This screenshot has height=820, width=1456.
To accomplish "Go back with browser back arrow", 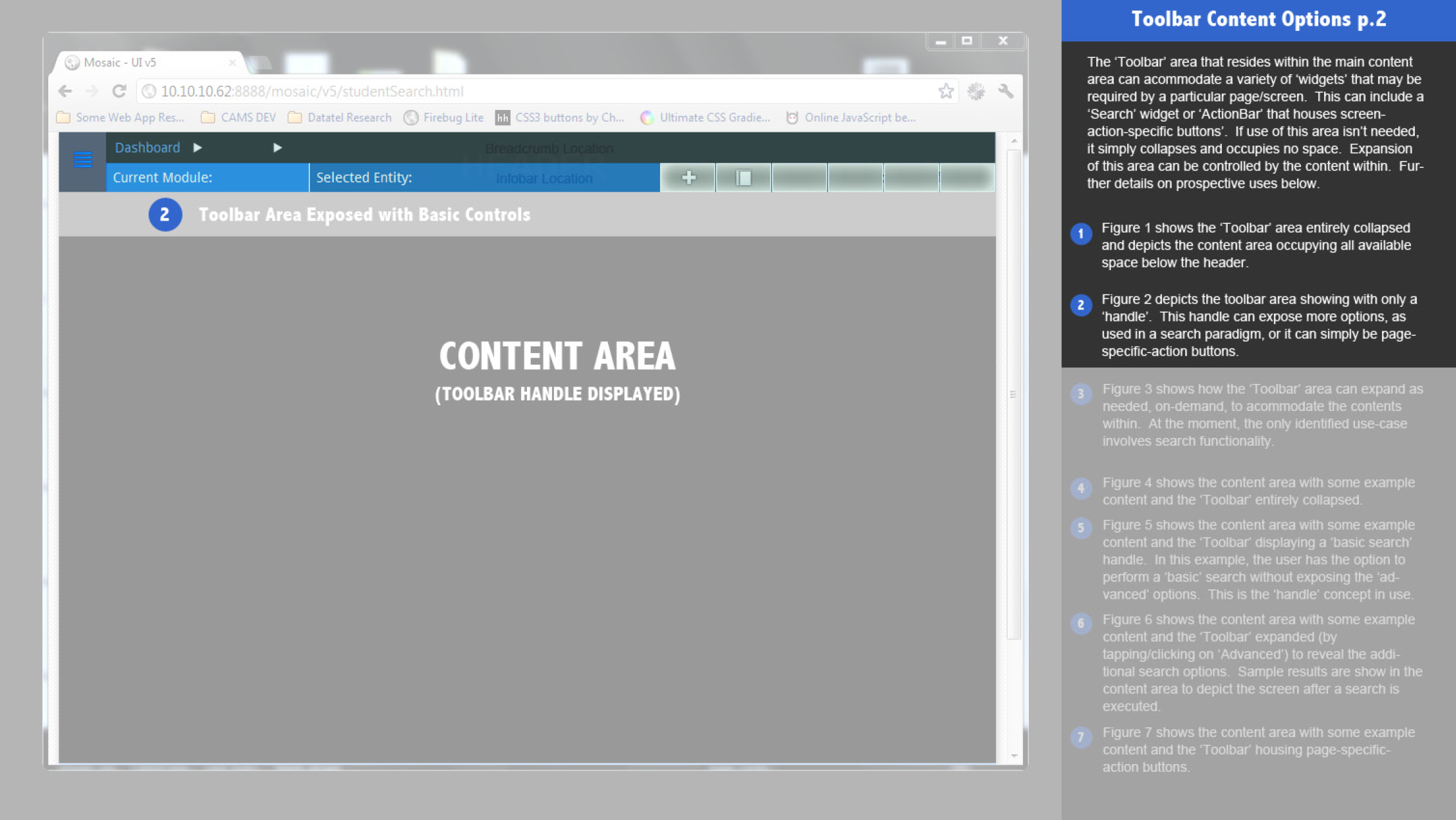I will pos(65,91).
